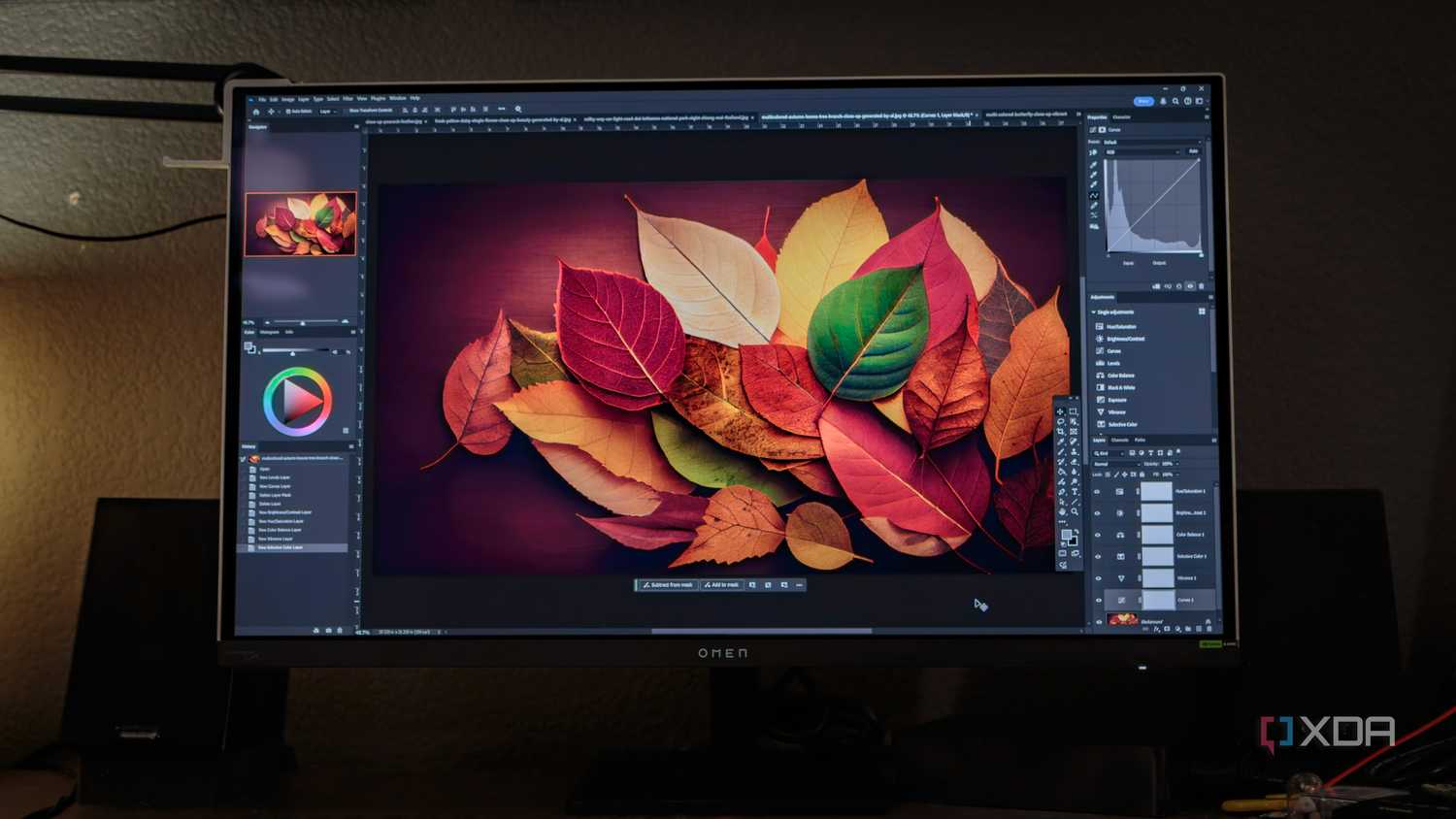Select the curve point edit tool in Properties
The width and height of the screenshot is (1456, 819).
[x=1094, y=195]
